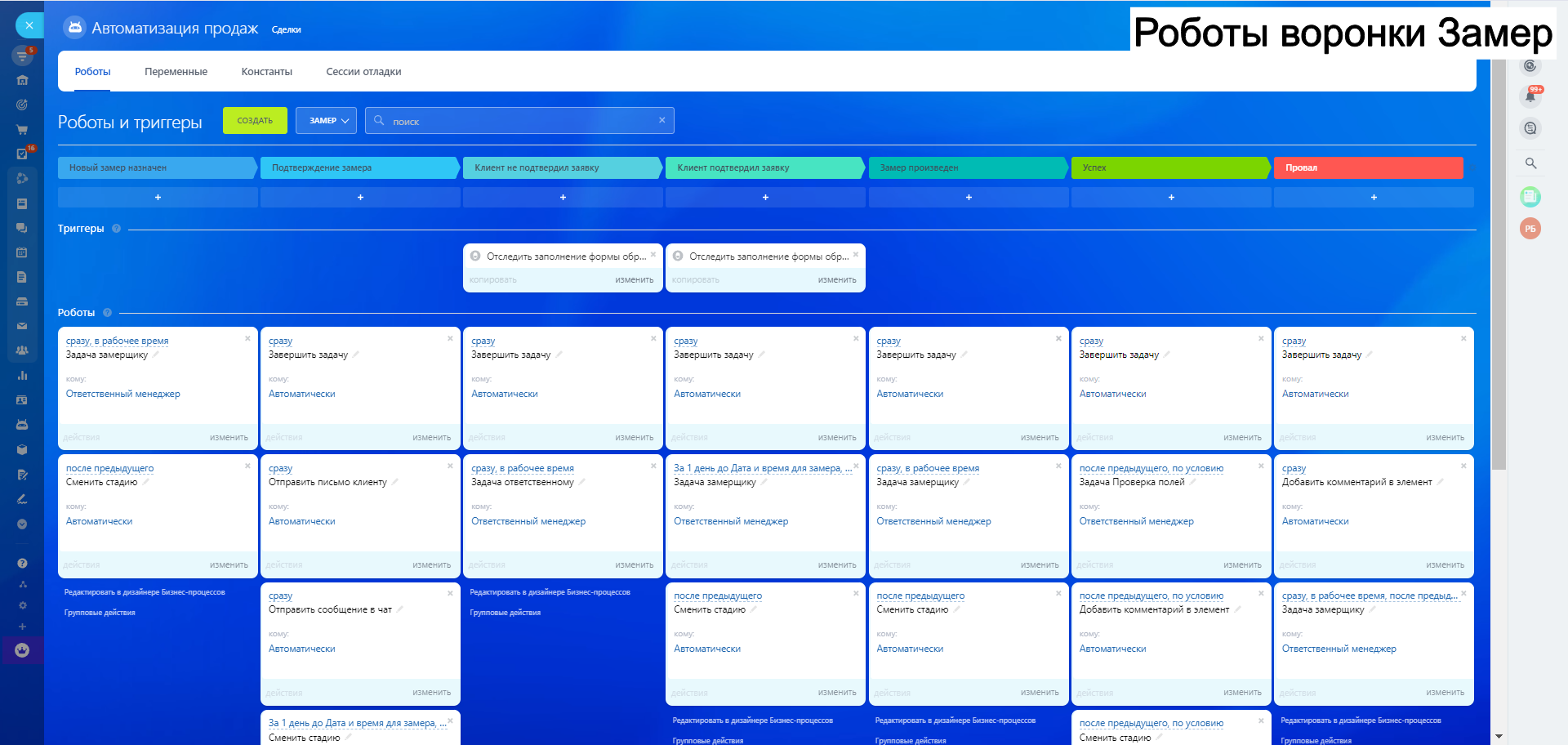Open the РБ user avatar
Image resolution: width=1568 pixels, height=745 pixels.
pos(1530,229)
